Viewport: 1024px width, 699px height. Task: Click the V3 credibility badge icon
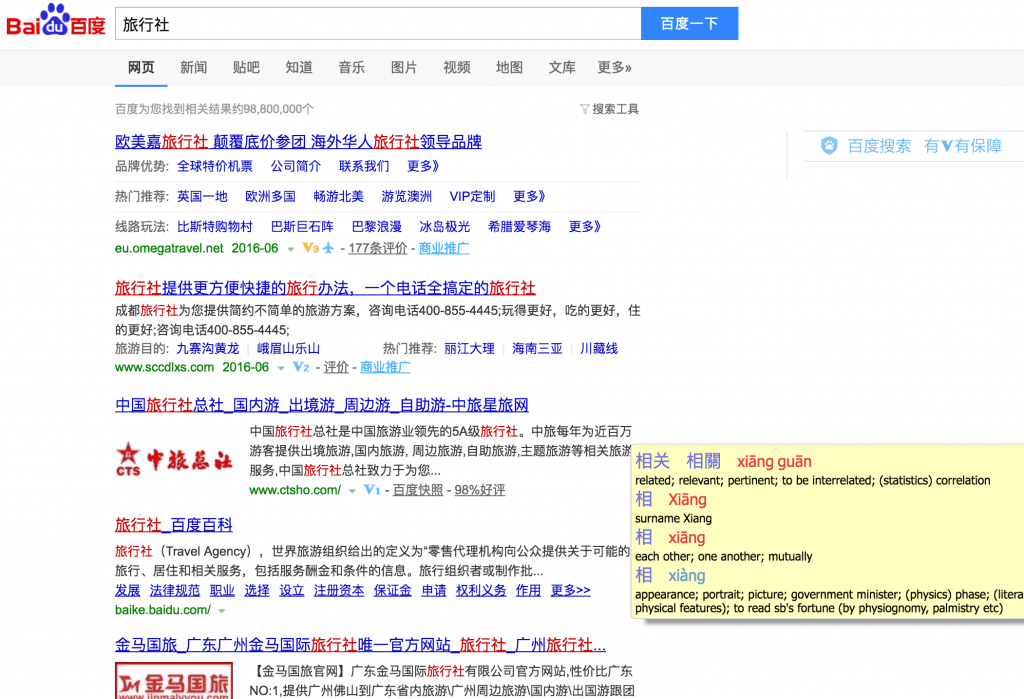click(x=310, y=248)
